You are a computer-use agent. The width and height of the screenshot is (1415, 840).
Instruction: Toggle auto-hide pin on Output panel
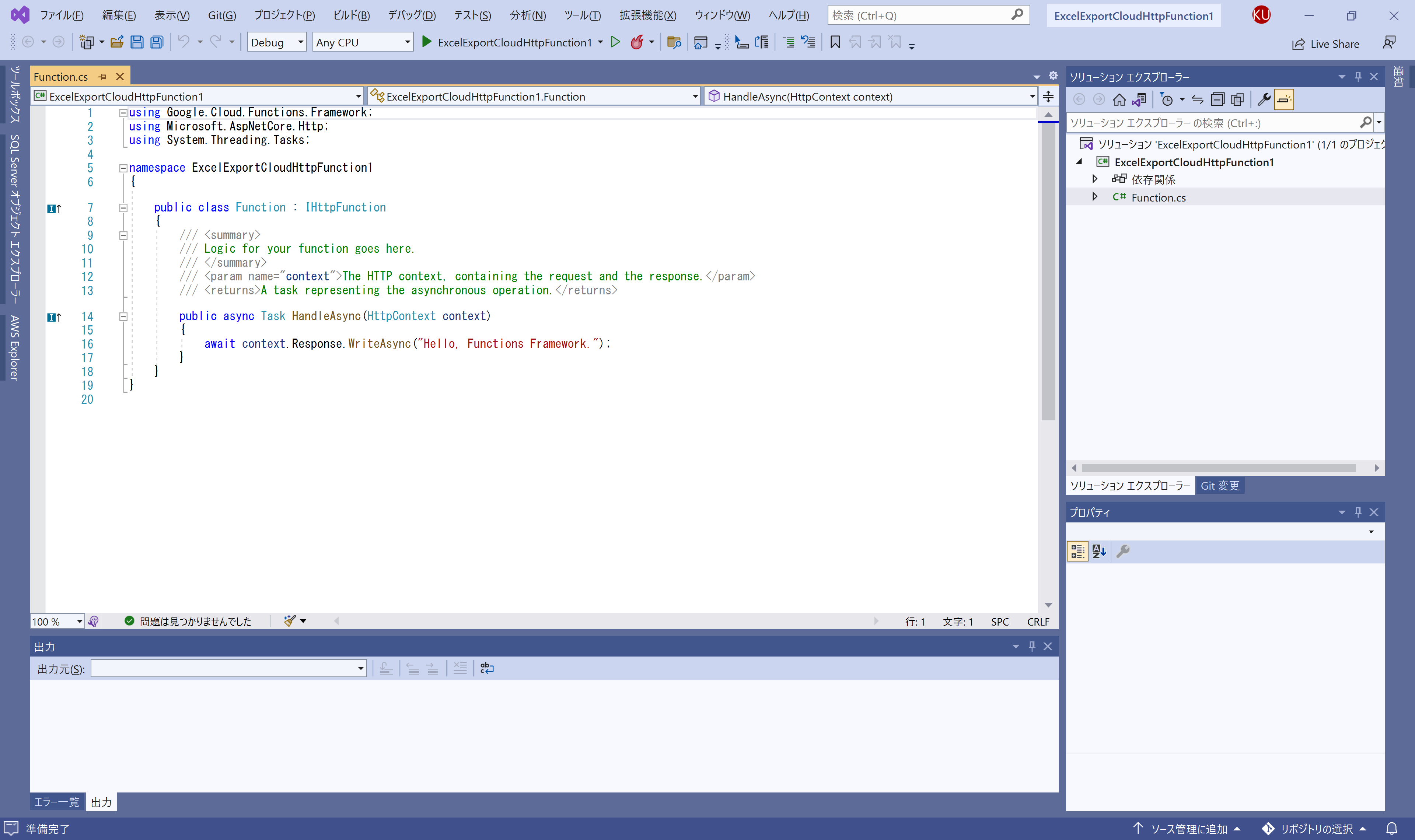pyautogui.click(x=1032, y=647)
